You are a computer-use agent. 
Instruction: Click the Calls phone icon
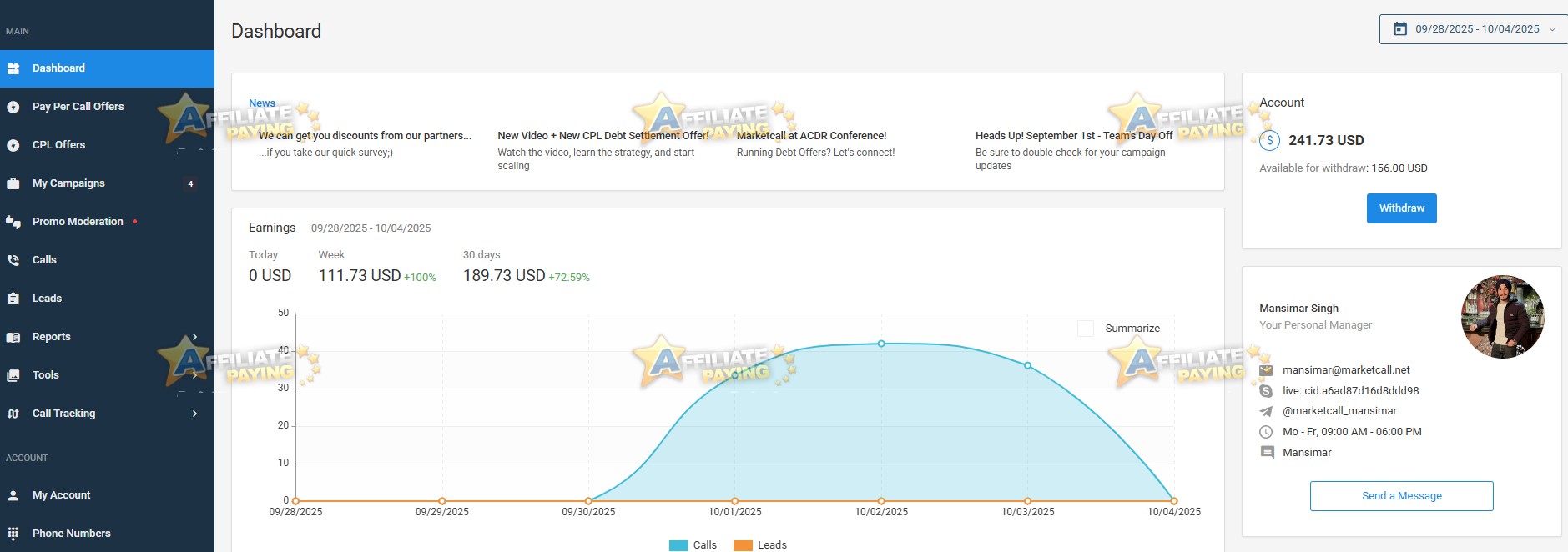click(x=13, y=260)
